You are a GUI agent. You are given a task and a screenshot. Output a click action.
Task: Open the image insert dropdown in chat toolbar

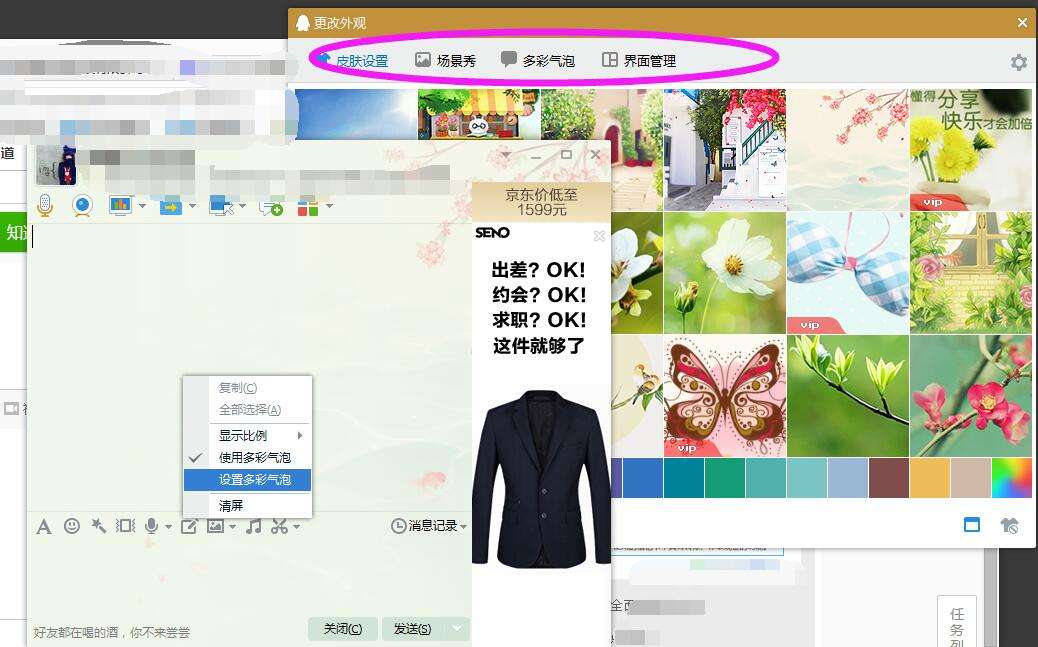231,526
